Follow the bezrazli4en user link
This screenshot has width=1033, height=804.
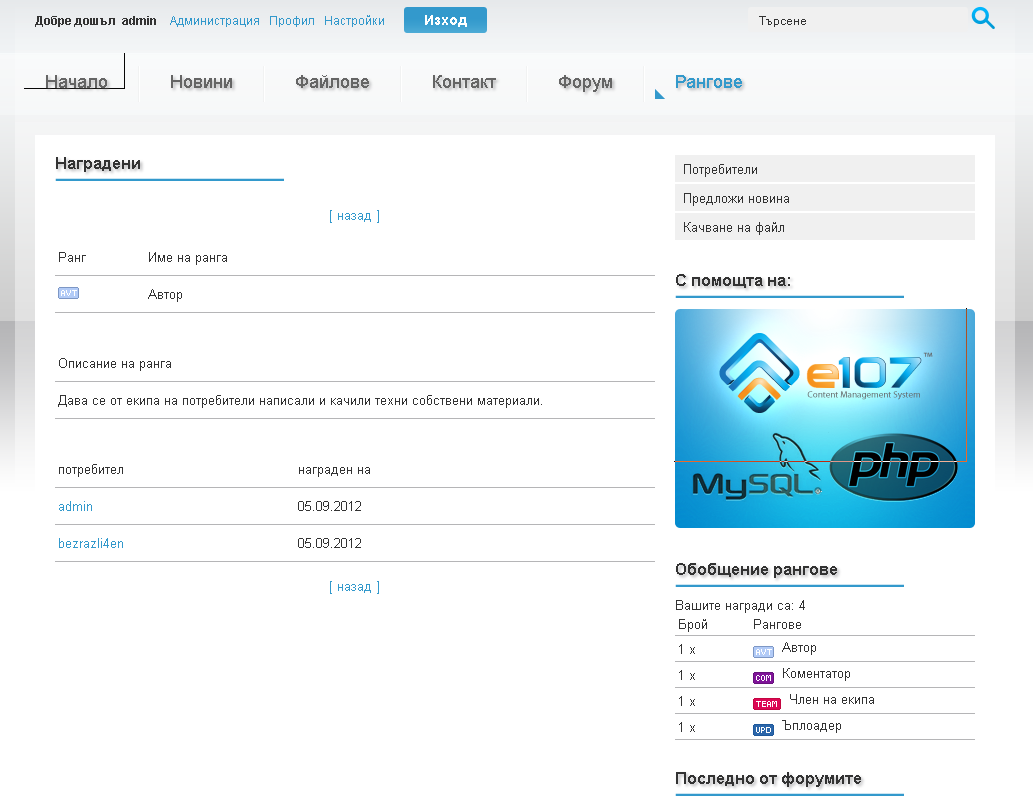tap(90, 543)
